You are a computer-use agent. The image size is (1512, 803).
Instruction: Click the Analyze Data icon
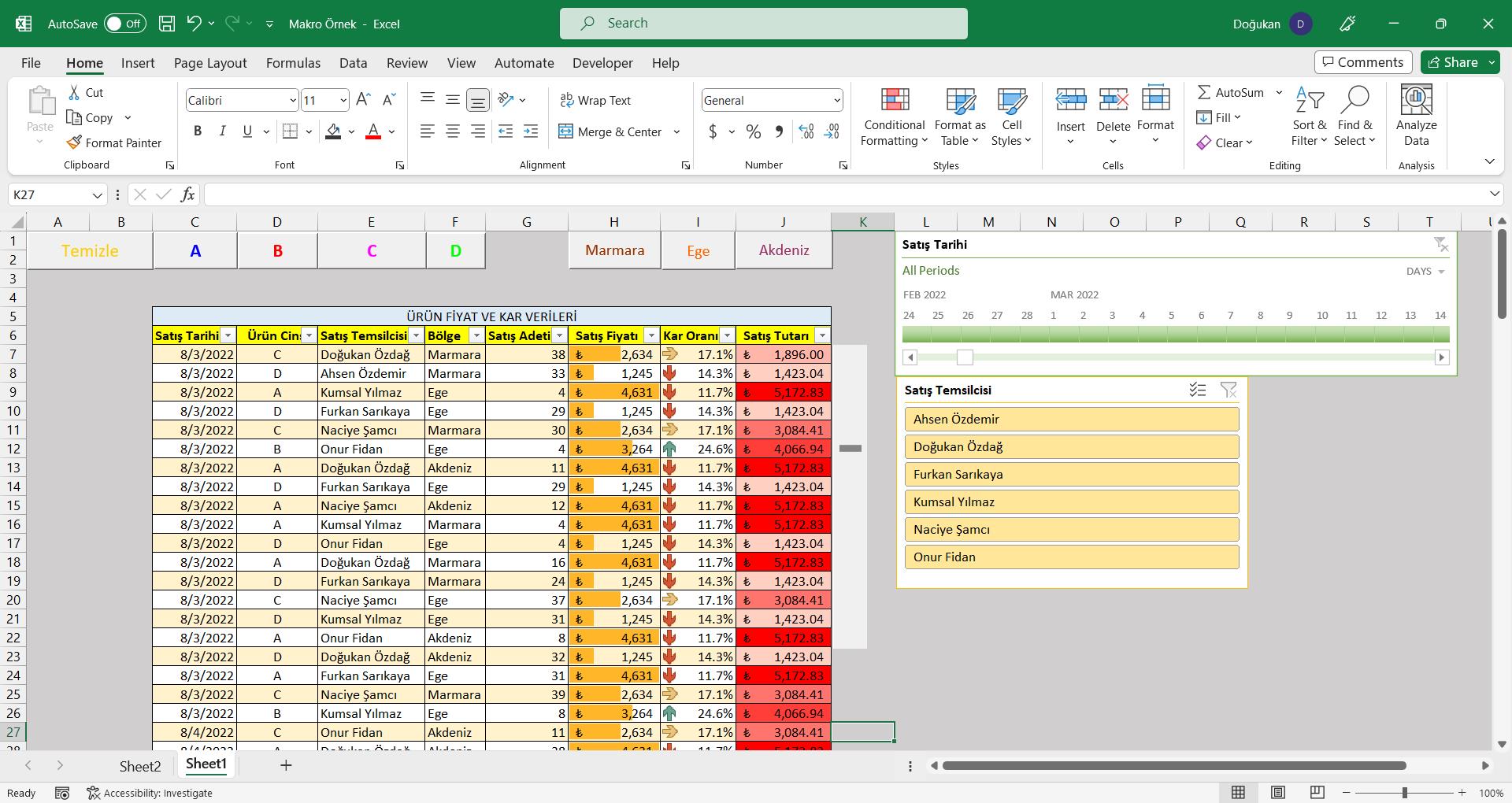tap(1415, 117)
